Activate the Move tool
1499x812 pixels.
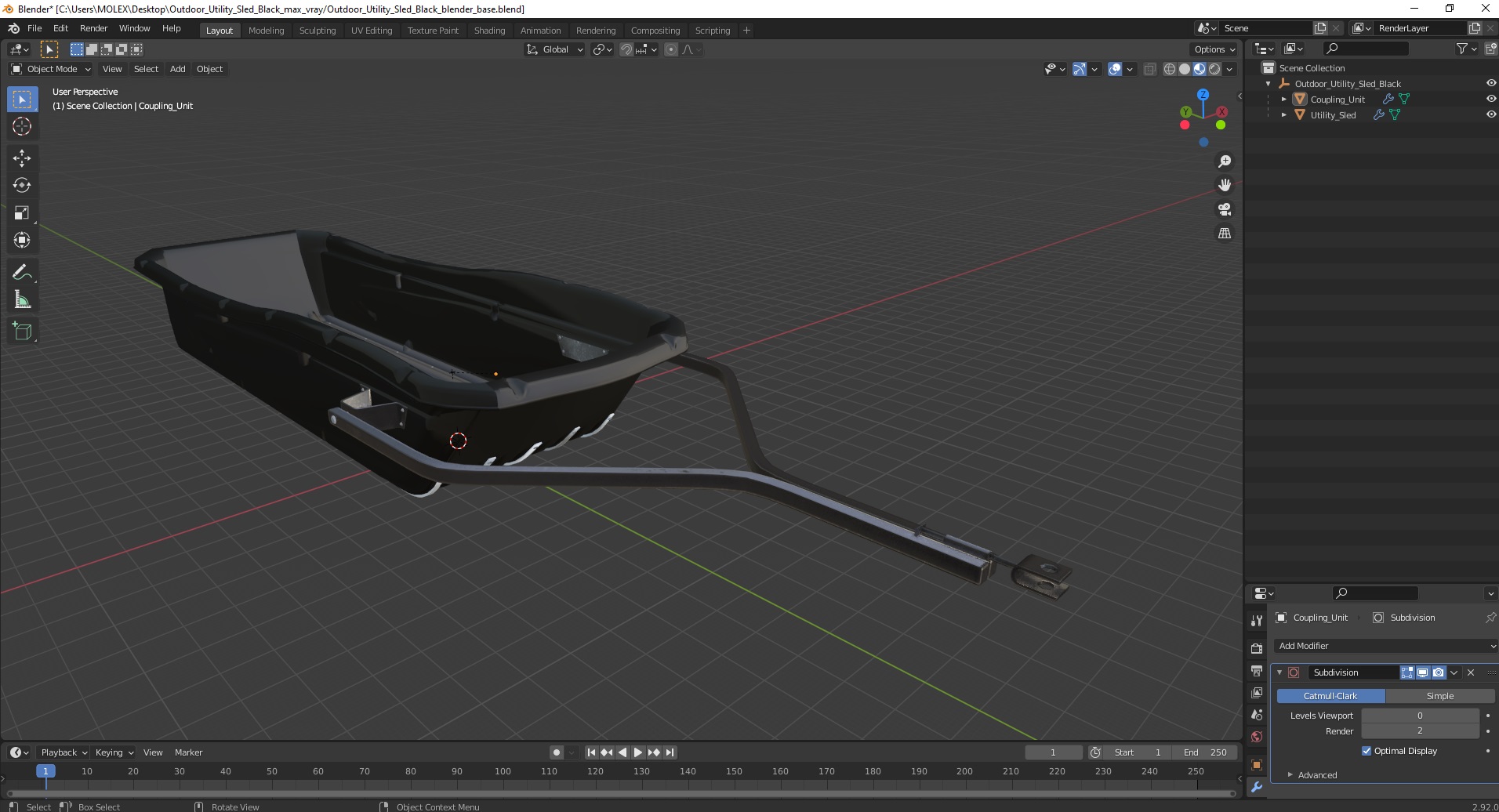click(22, 158)
